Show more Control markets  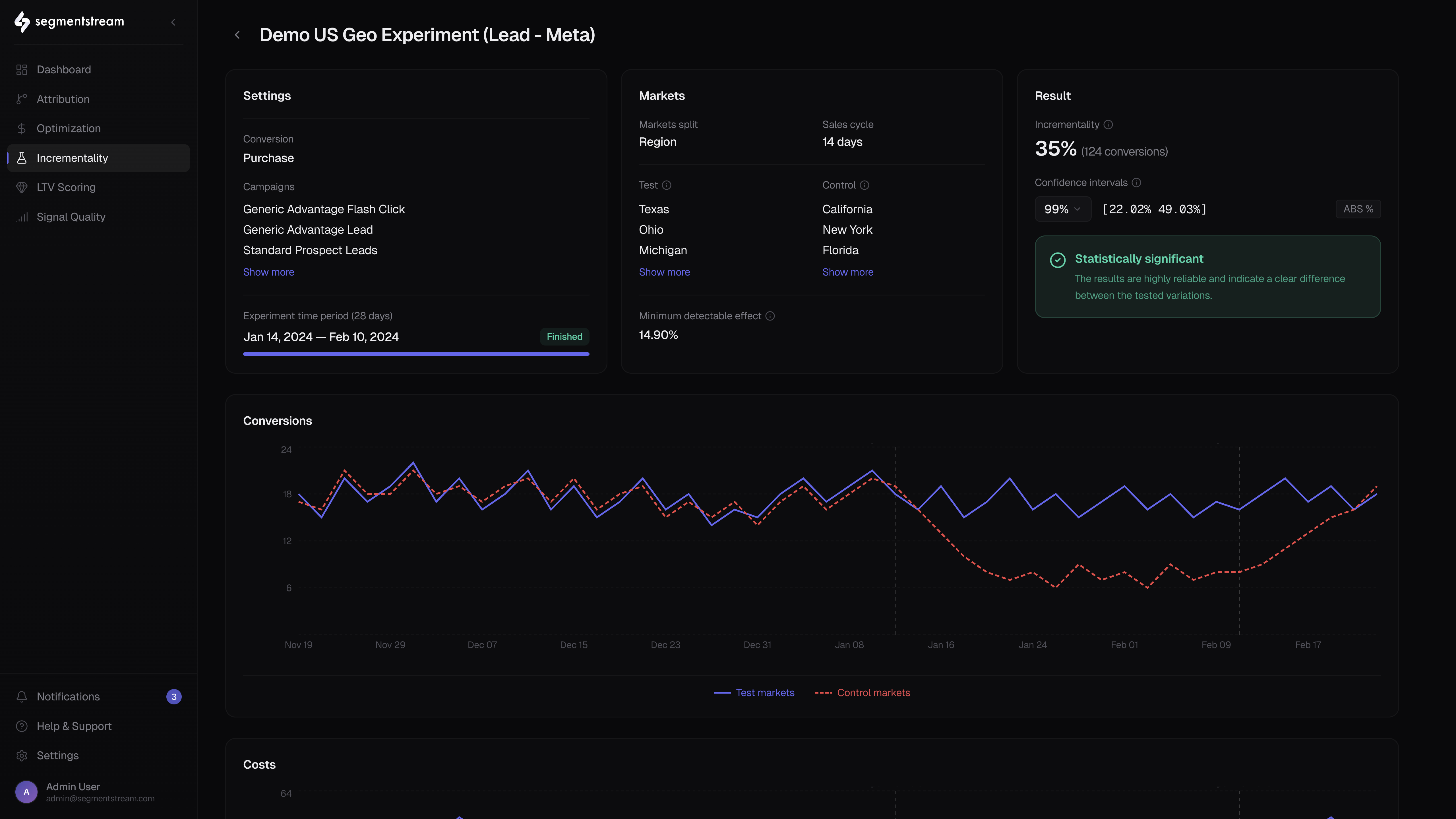(x=848, y=272)
